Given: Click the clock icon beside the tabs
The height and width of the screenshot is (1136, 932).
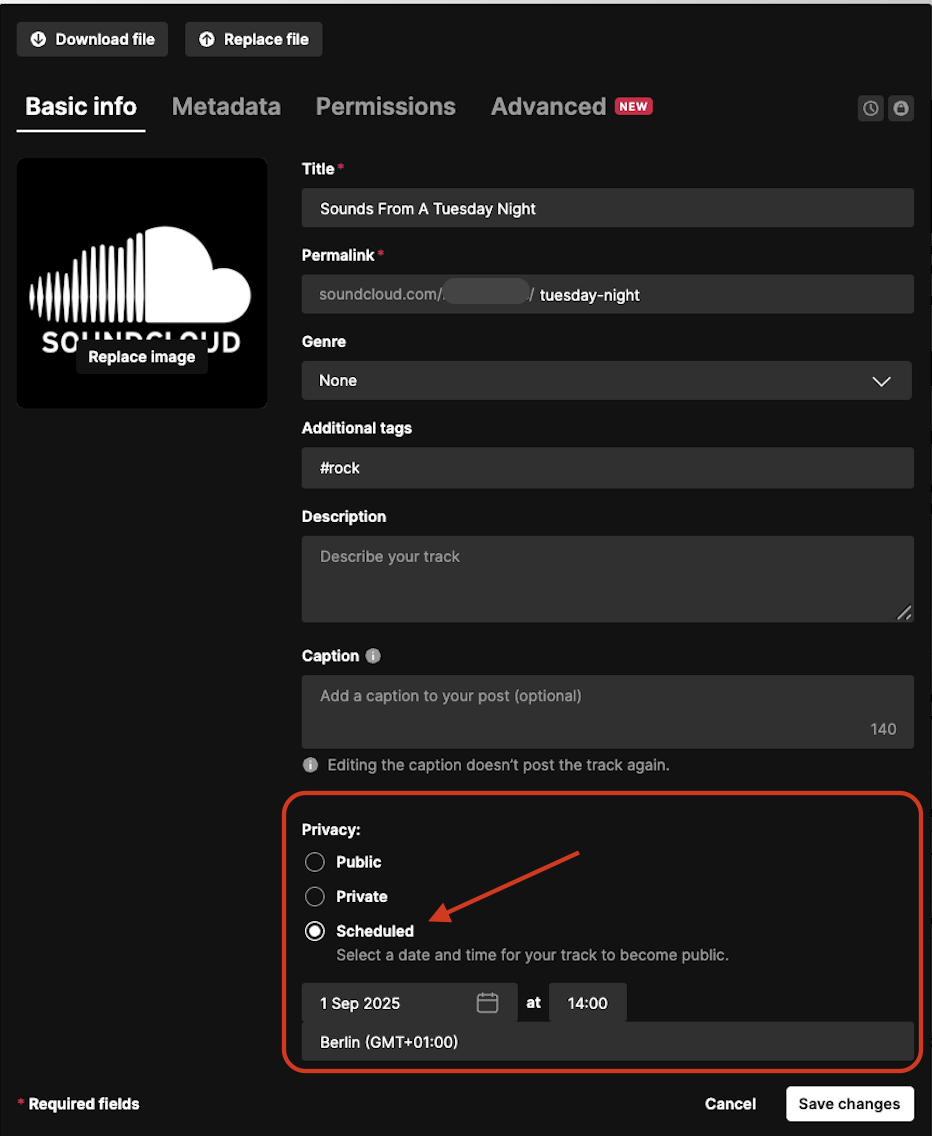Looking at the screenshot, I should click(871, 108).
